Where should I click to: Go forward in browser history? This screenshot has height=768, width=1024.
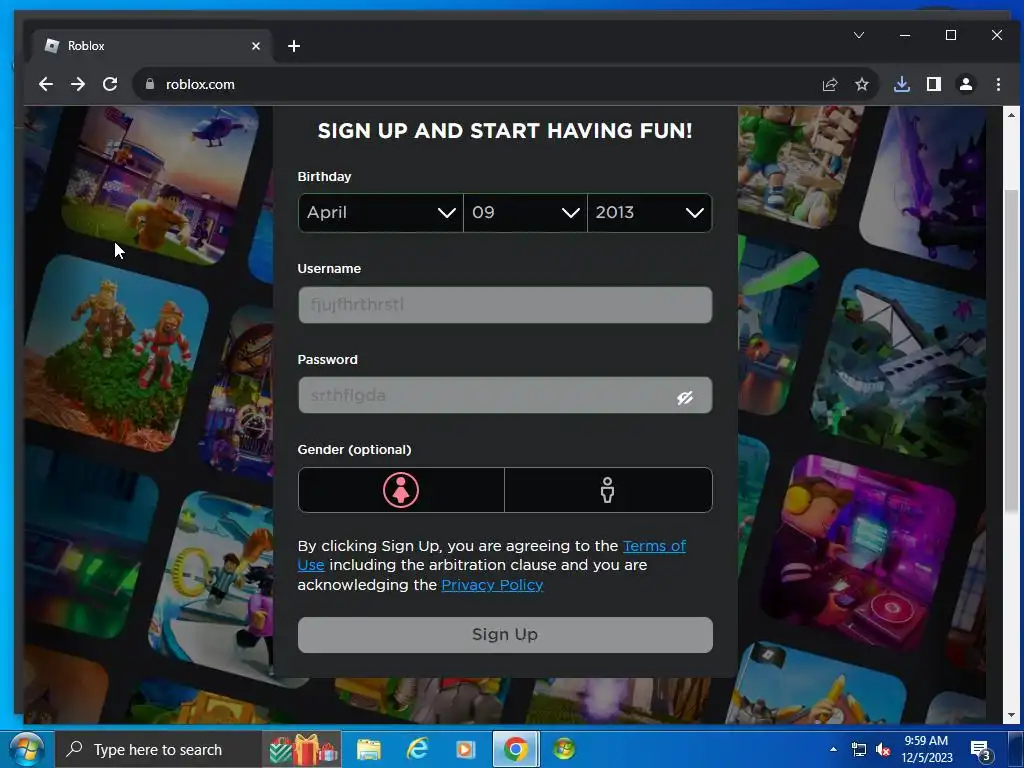78,84
